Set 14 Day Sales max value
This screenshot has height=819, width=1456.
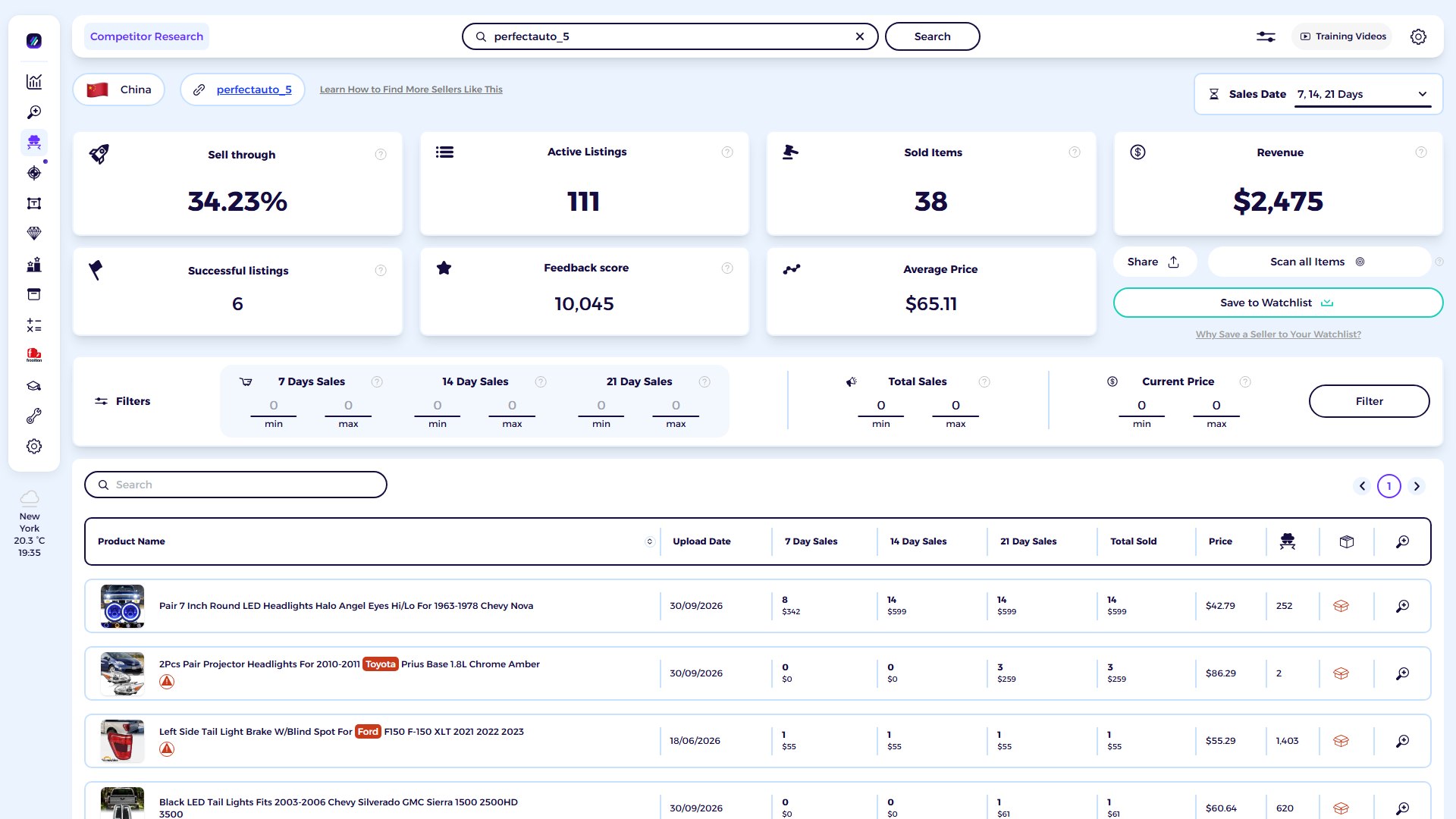[512, 406]
